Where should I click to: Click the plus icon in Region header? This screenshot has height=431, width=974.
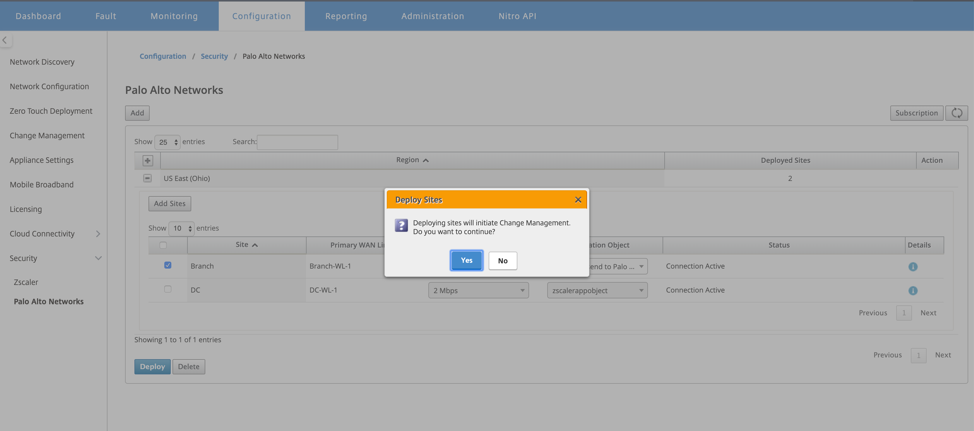[148, 160]
